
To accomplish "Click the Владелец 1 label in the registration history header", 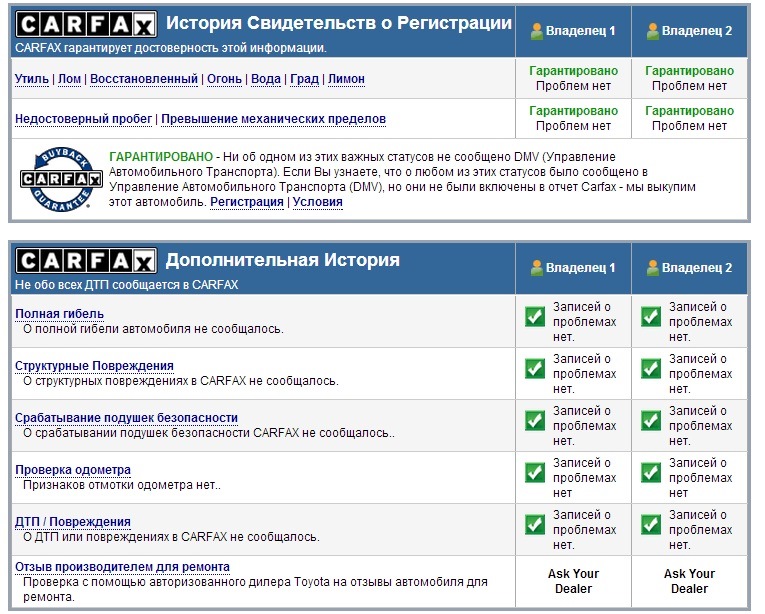I will click(581, 31).
